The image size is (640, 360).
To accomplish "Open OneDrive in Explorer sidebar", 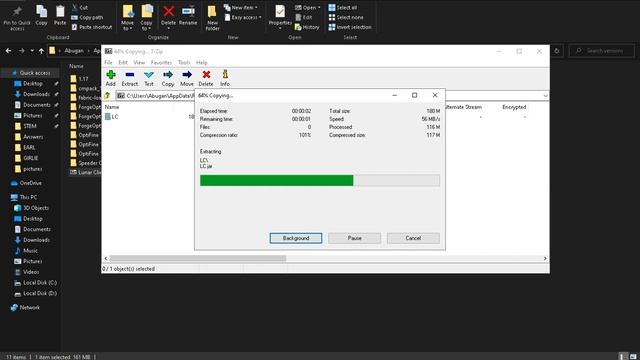I will click(26, 183).
